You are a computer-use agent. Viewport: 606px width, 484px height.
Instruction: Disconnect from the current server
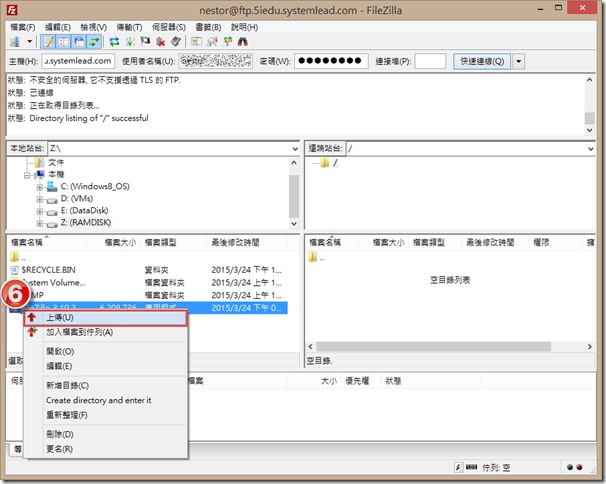pos(160,41)
